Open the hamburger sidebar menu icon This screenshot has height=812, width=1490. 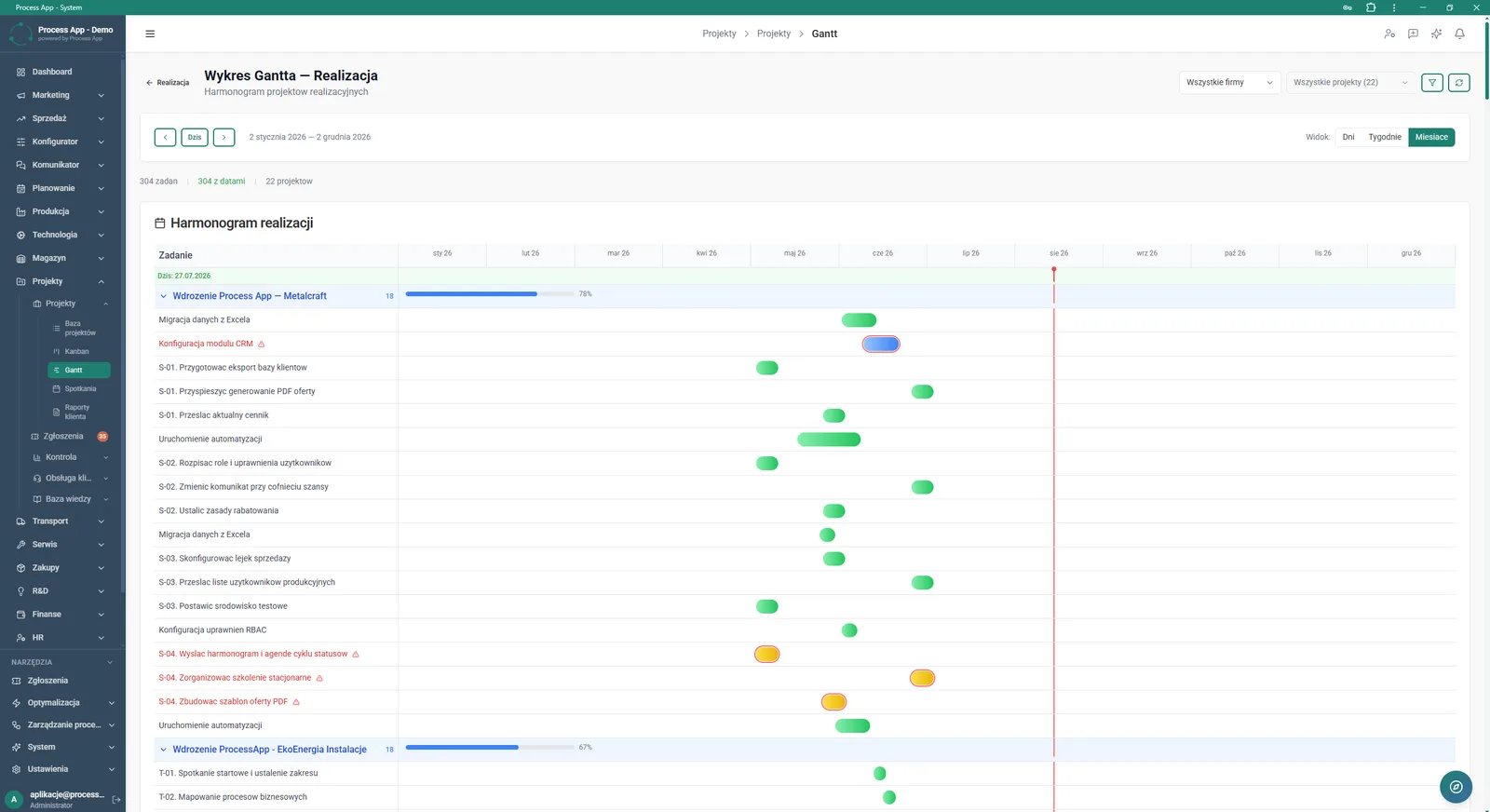tap(150, 34)
